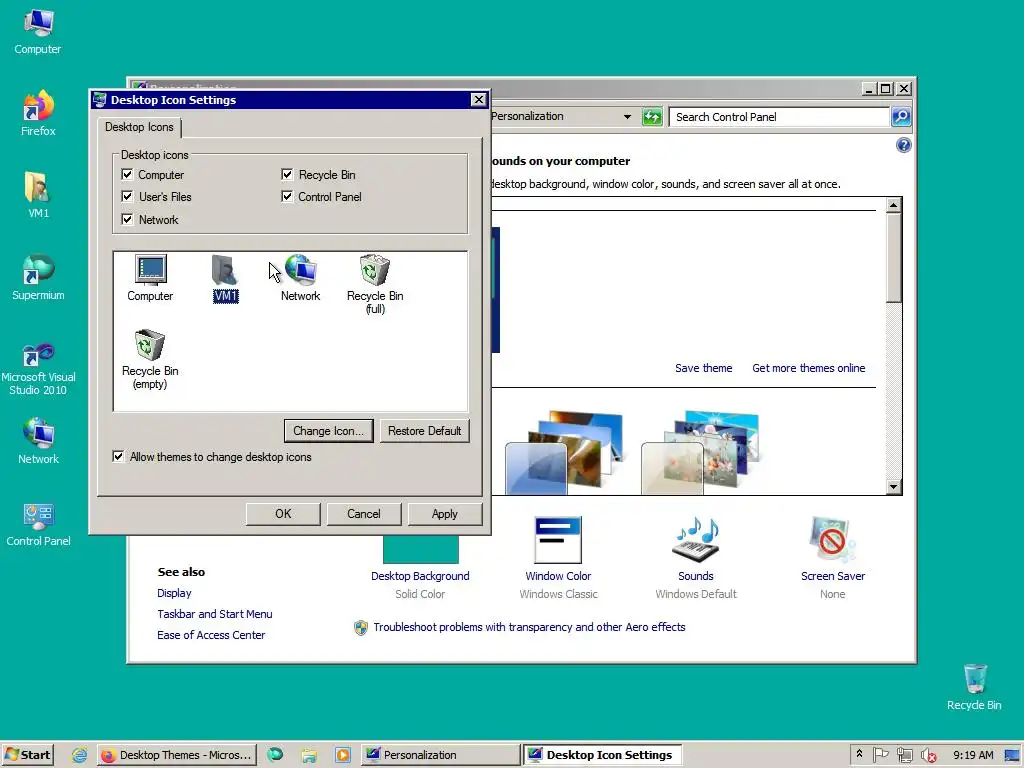Open the file explorer icon in the taskbar

click(x=309, y=755)
